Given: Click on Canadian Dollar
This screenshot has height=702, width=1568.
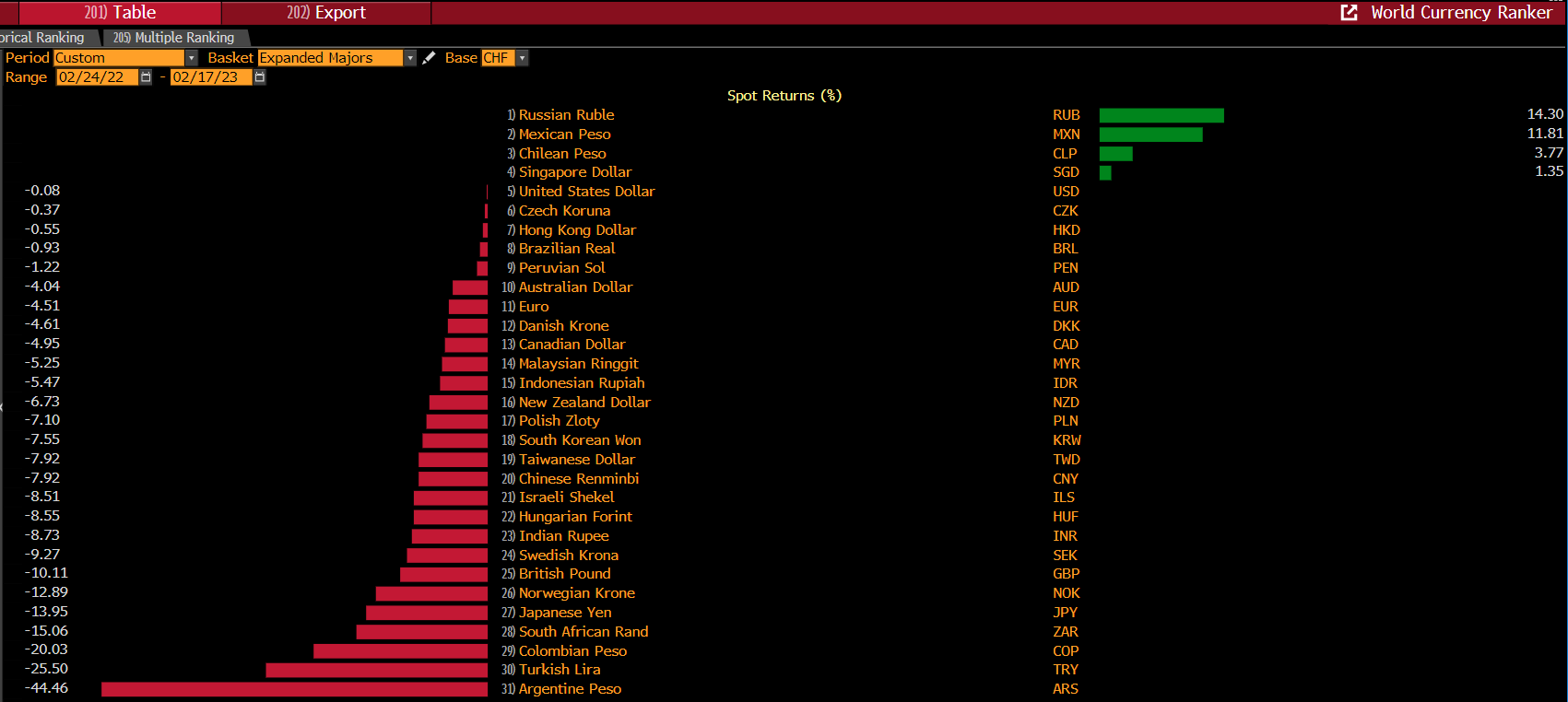Looking at the screenshot, I should (572, 345).
